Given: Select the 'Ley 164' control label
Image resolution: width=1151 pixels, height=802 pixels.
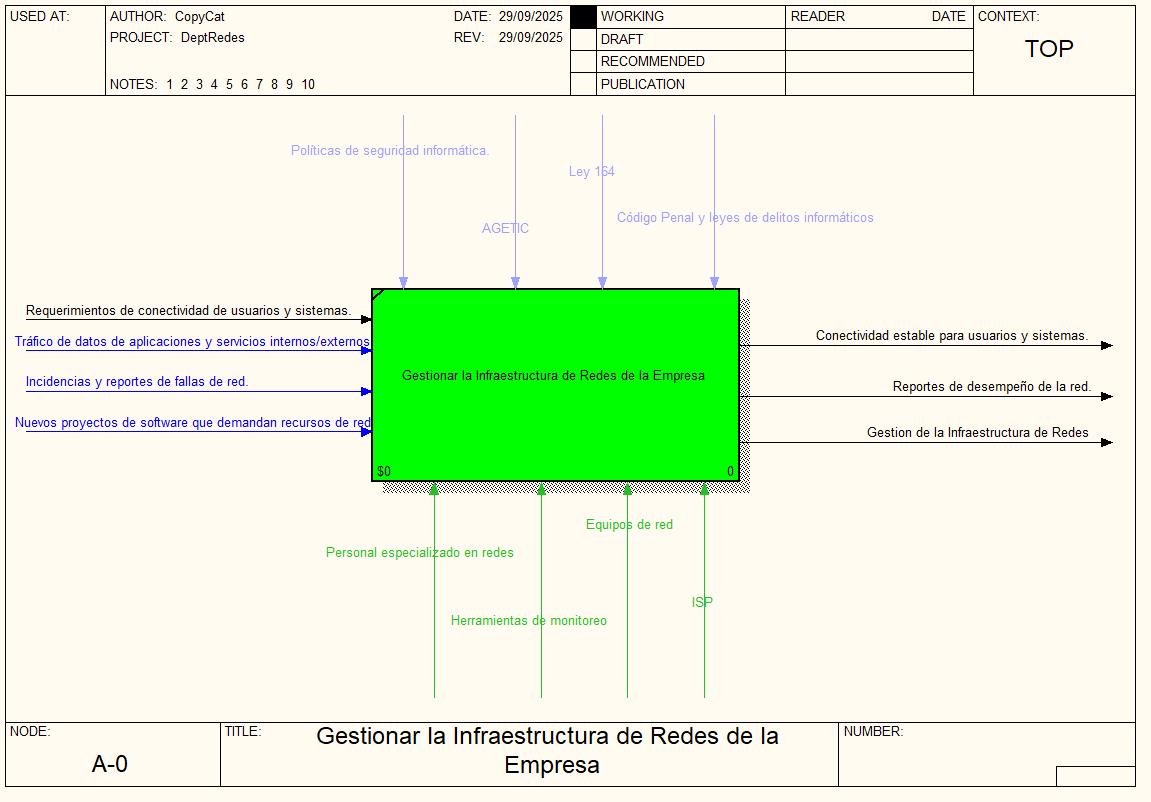Looking at the screenshot, I should pyautogui.click(x=591, y=172).
